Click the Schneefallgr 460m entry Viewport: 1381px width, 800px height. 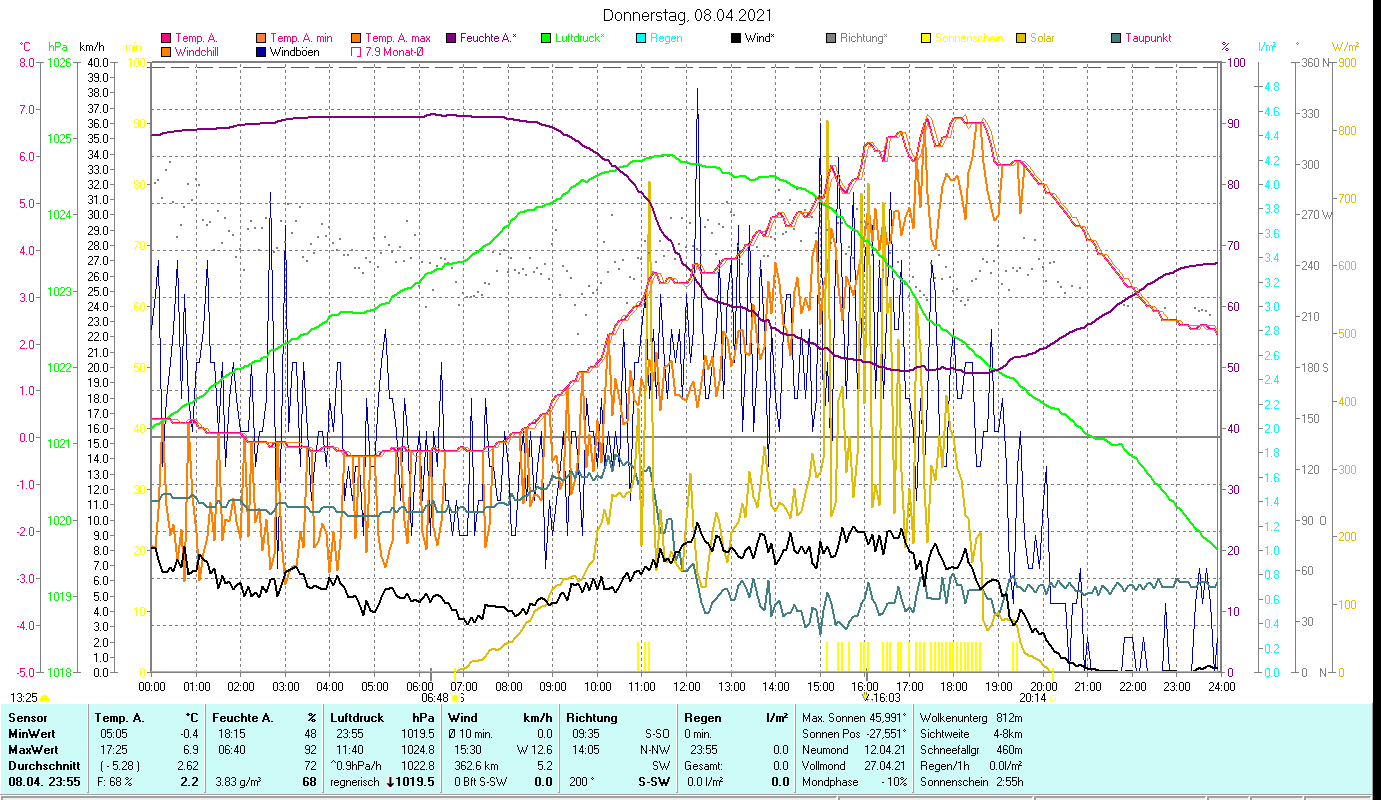pos(971,750)
